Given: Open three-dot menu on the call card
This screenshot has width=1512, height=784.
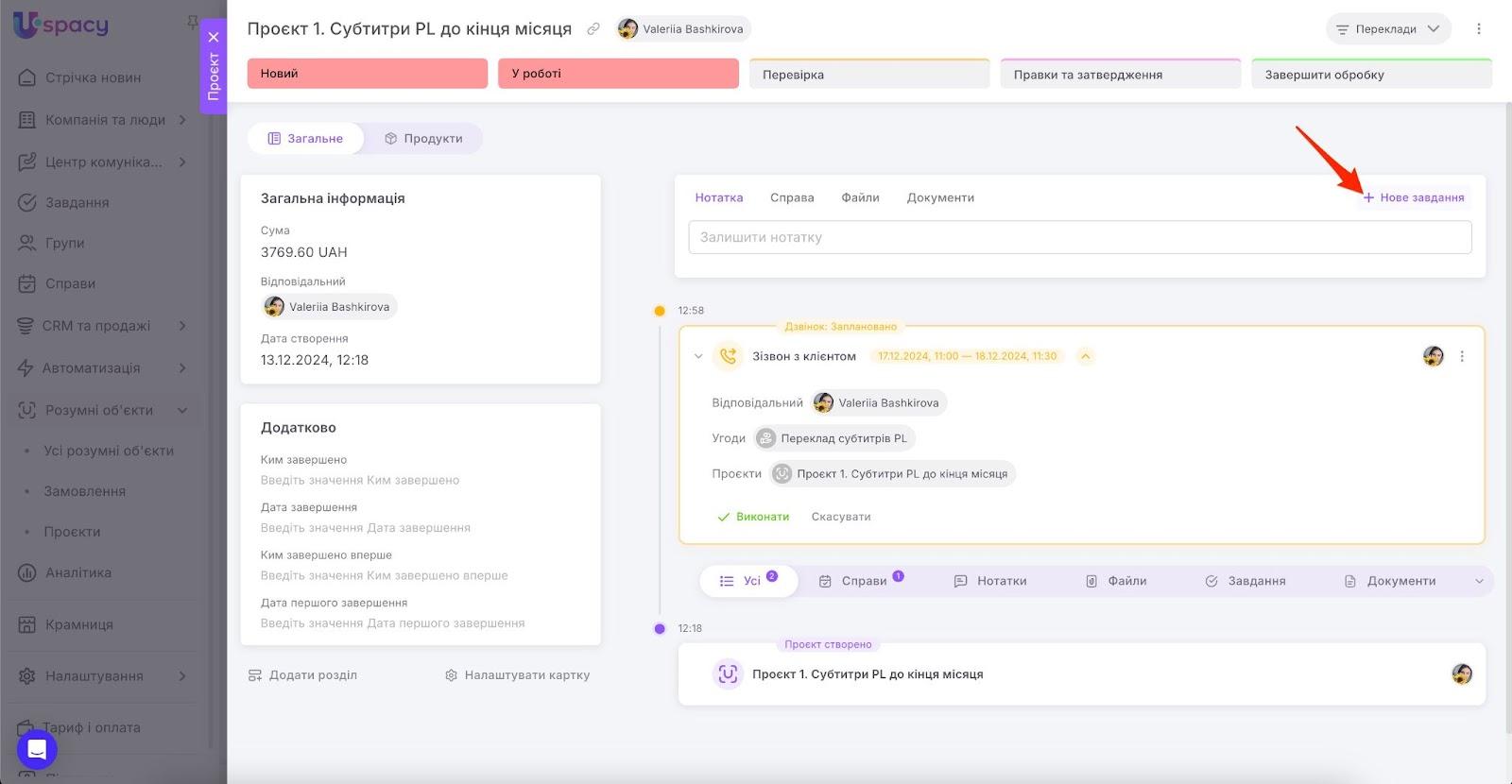Looking at the screenshot, I should [1462, 356].
